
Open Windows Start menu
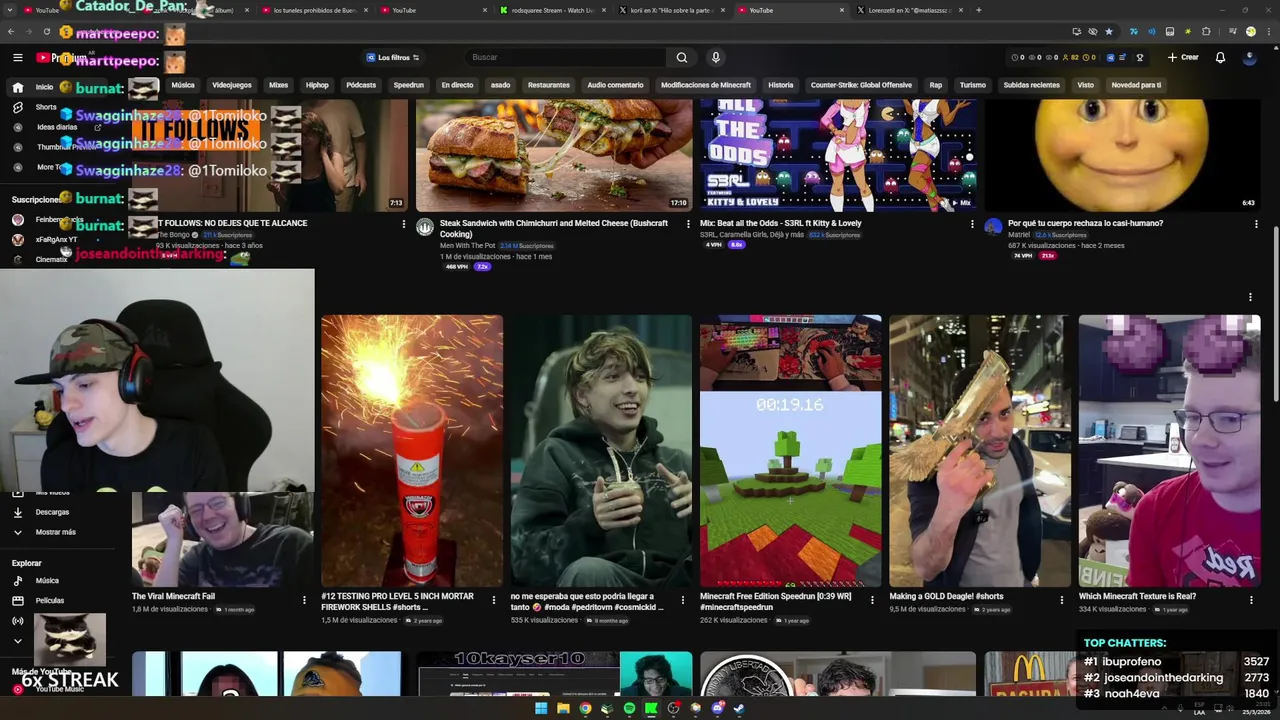tap(541, 708)
